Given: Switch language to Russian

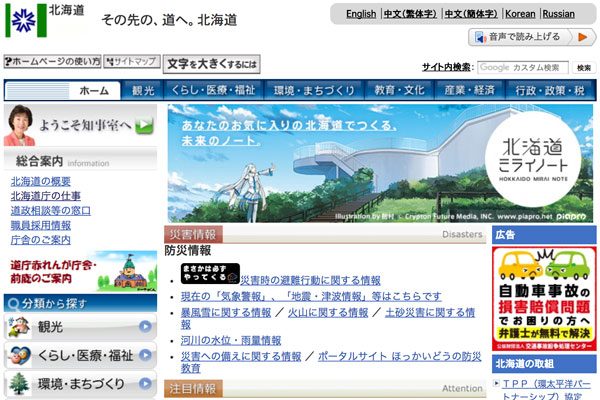Looking at the screenshot, I should point(559,14).
